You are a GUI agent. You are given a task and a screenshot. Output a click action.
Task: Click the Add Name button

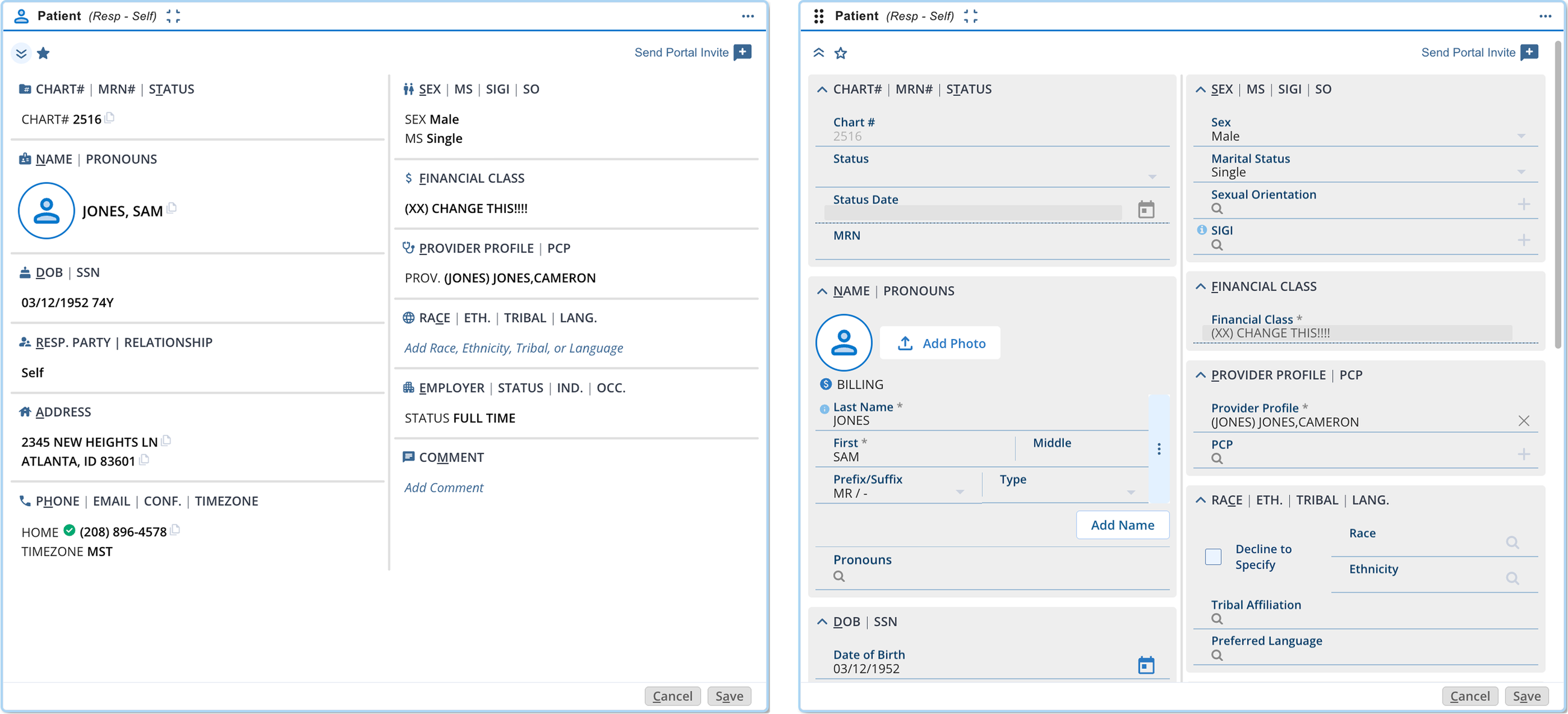coord(1122,525)
